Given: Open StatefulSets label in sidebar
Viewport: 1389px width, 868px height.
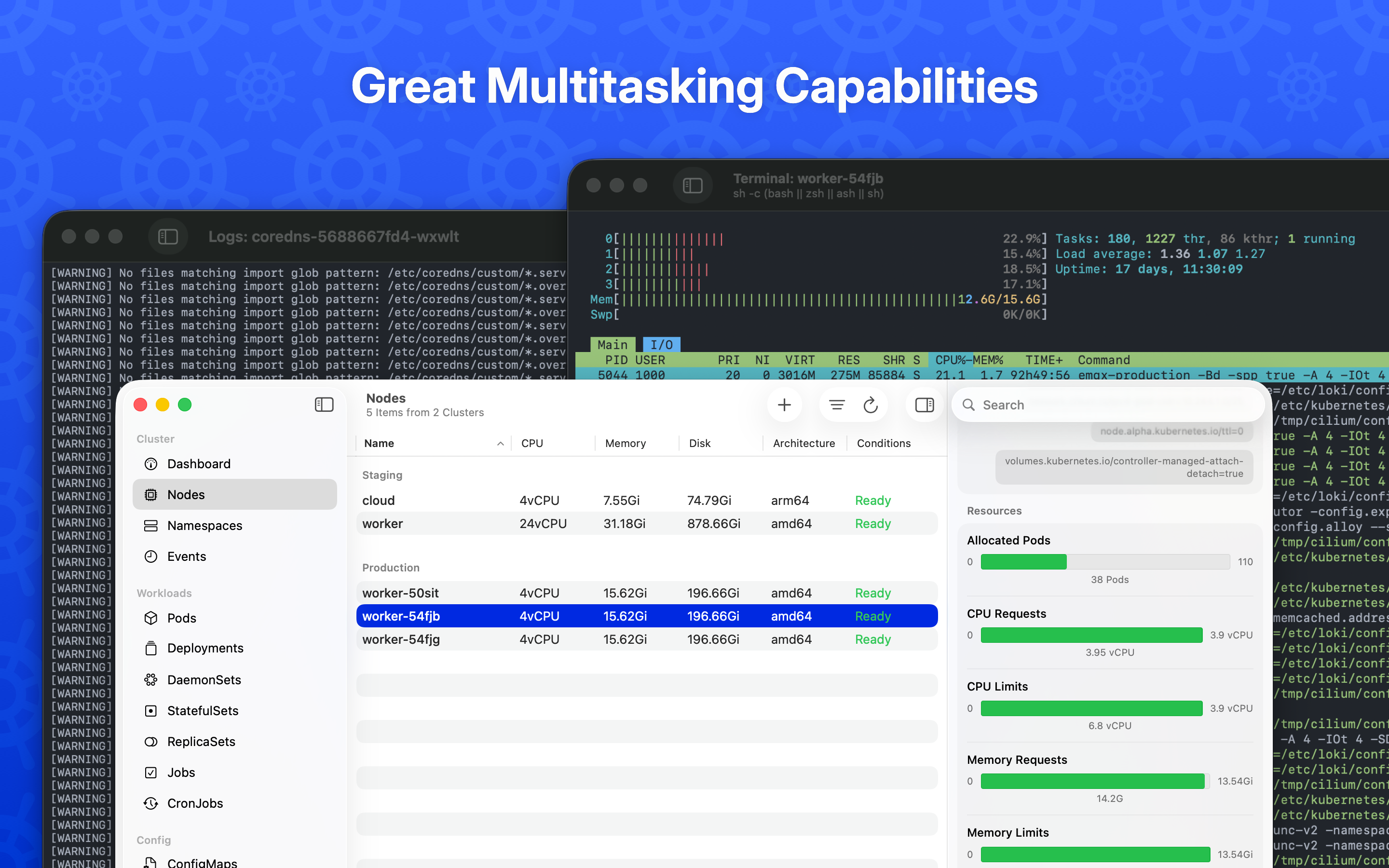Looking at the screenshot, I should click(203, 711).
